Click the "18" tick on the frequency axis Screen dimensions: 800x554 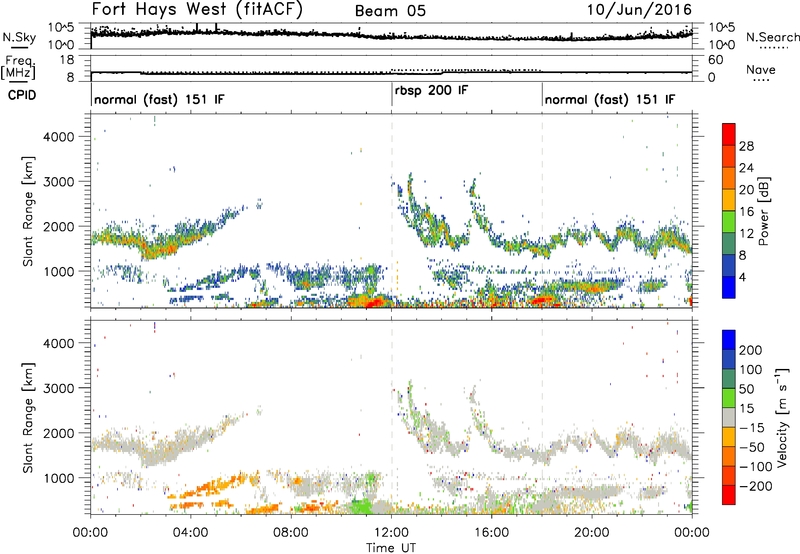click(x=66, y=60)
